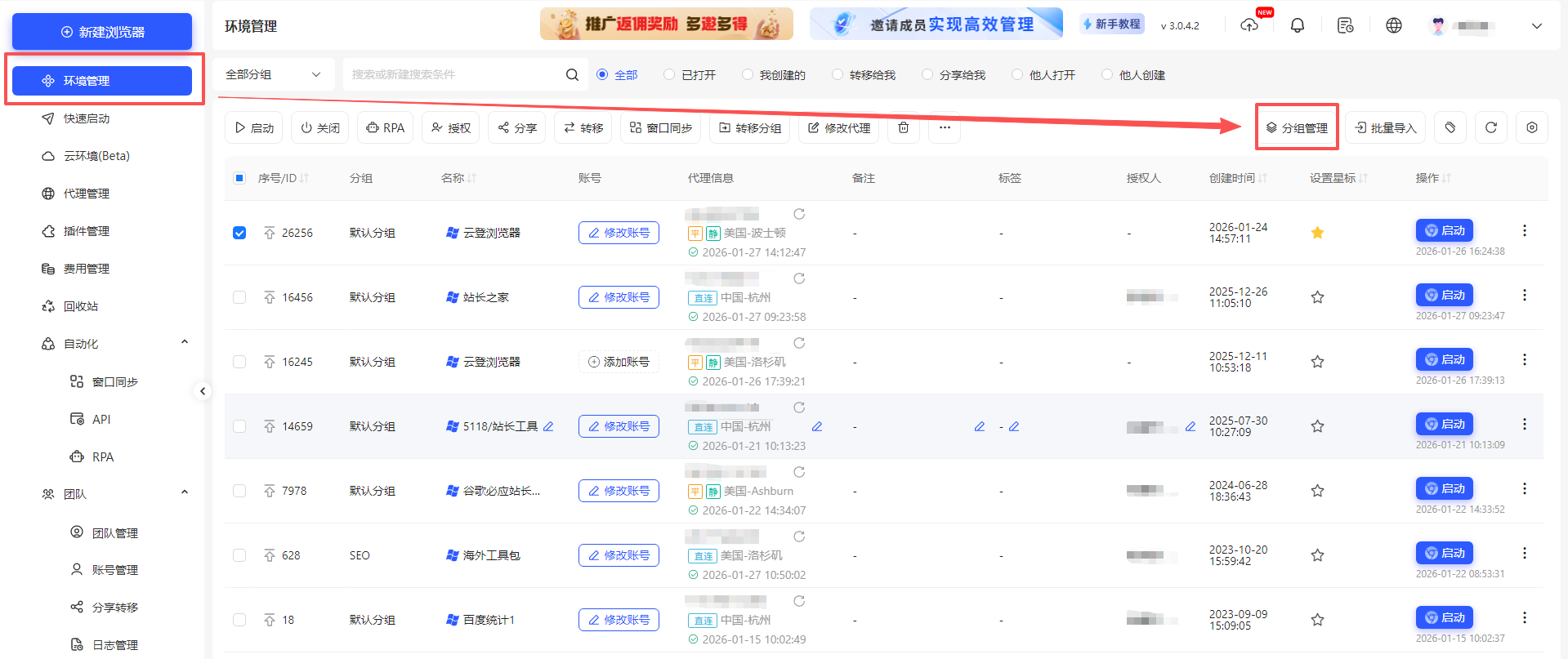Image resolution: width=1568 pixels, height=659 pixels.
Task: Unstar the environment 26256 row
Action: pyautogui.click(x=1317, y=233)
